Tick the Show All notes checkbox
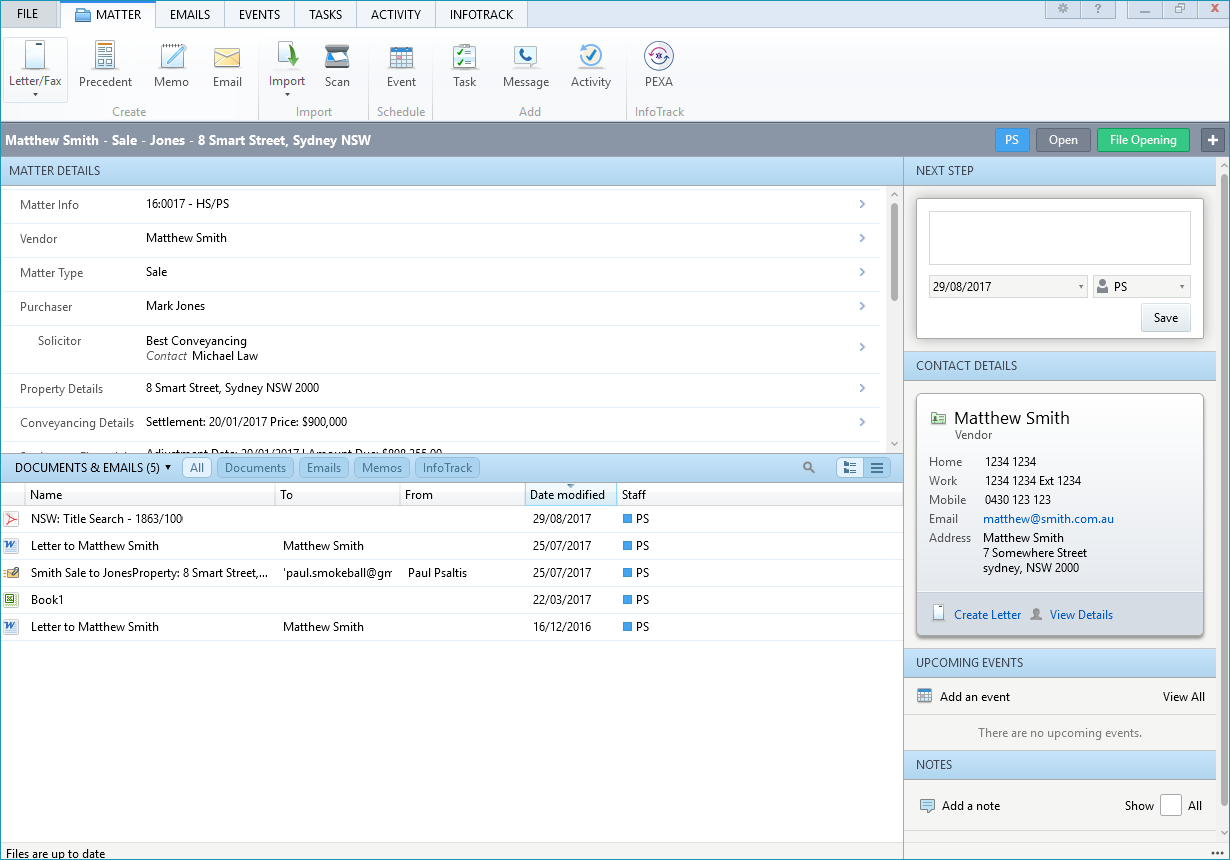The width and height of the screenshot is (1230, 860). pos(1170,805)
